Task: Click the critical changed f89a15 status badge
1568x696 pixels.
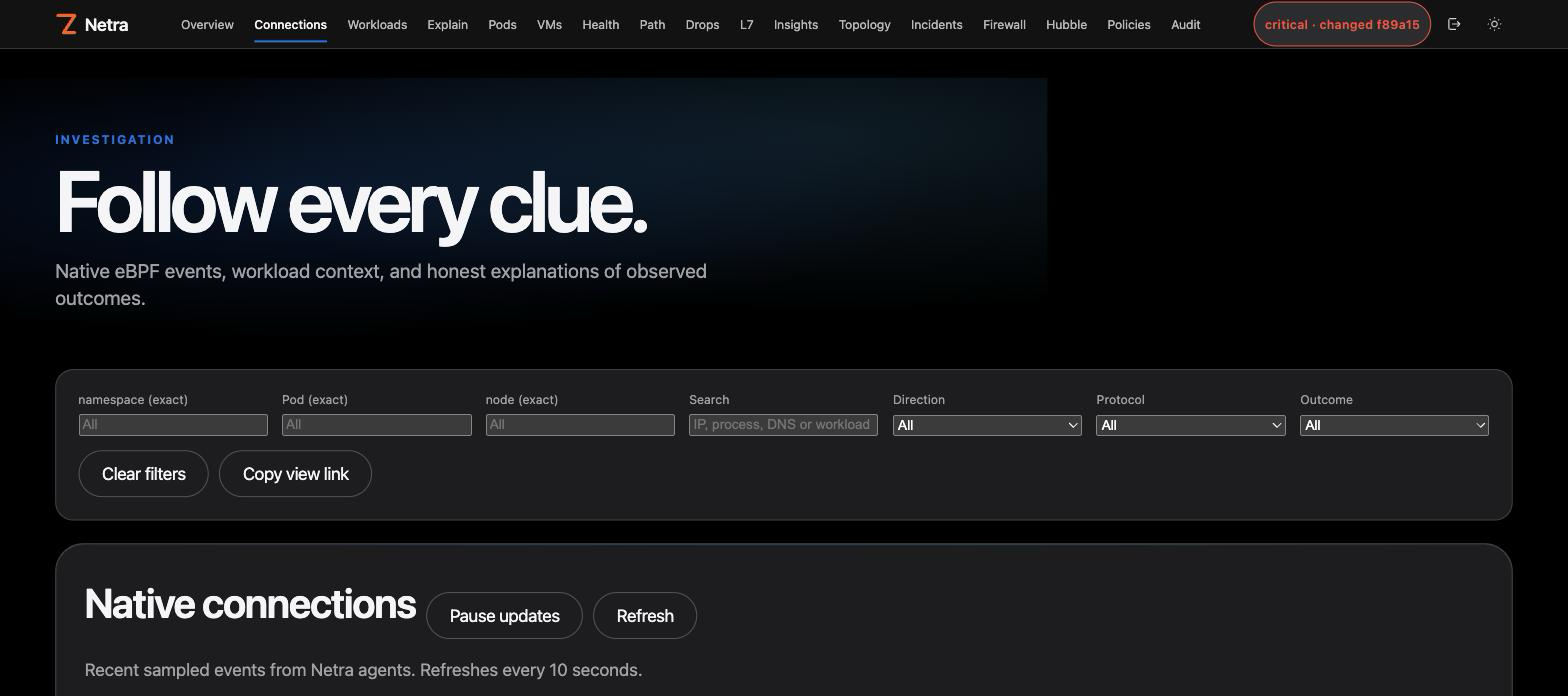Action: click(x=1342, y=24)
